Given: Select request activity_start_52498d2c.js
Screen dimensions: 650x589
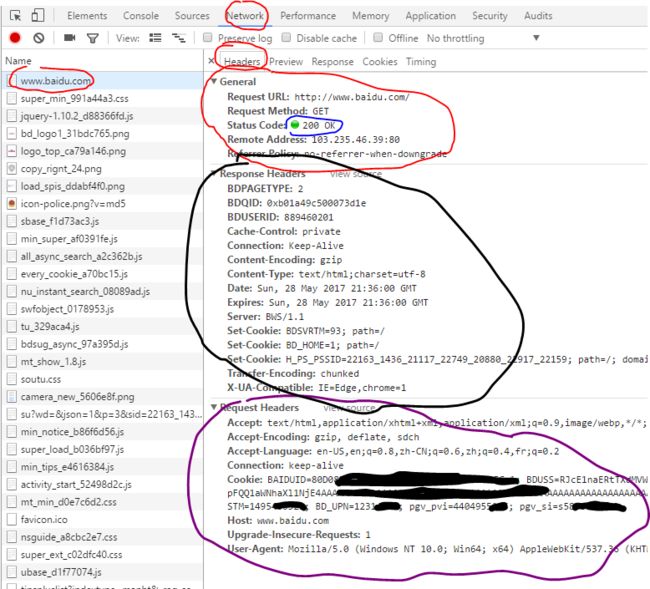Looking at the screenshot, I should [102, 484].
